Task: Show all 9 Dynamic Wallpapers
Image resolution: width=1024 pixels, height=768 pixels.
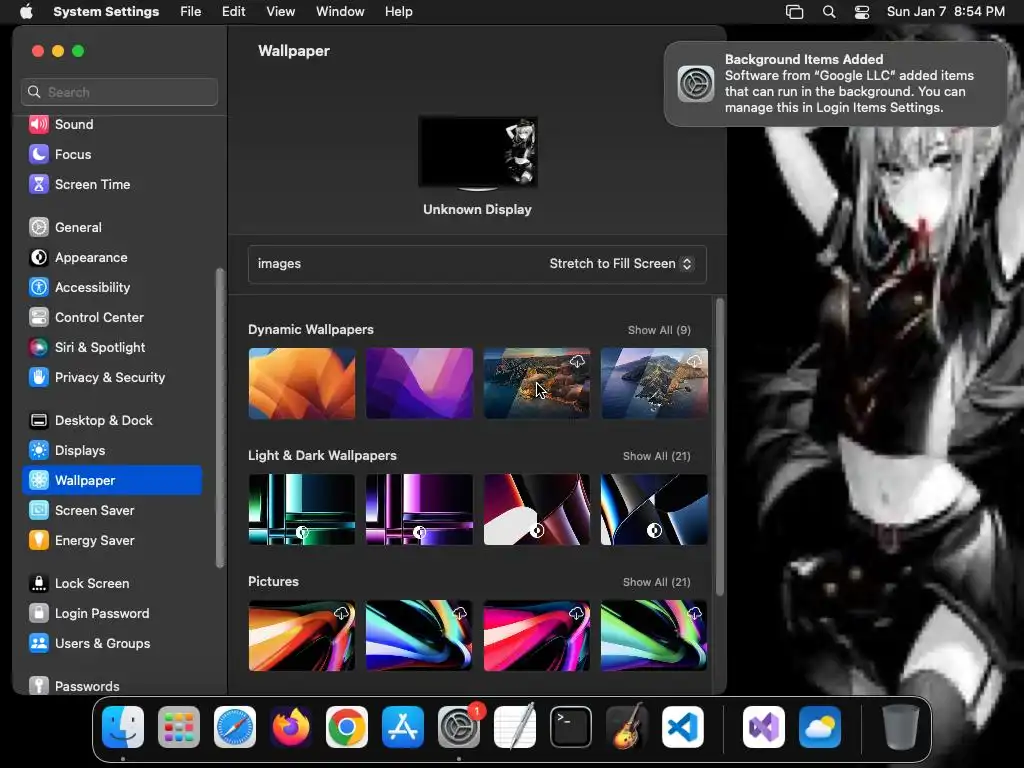Action: click(659, 330)
